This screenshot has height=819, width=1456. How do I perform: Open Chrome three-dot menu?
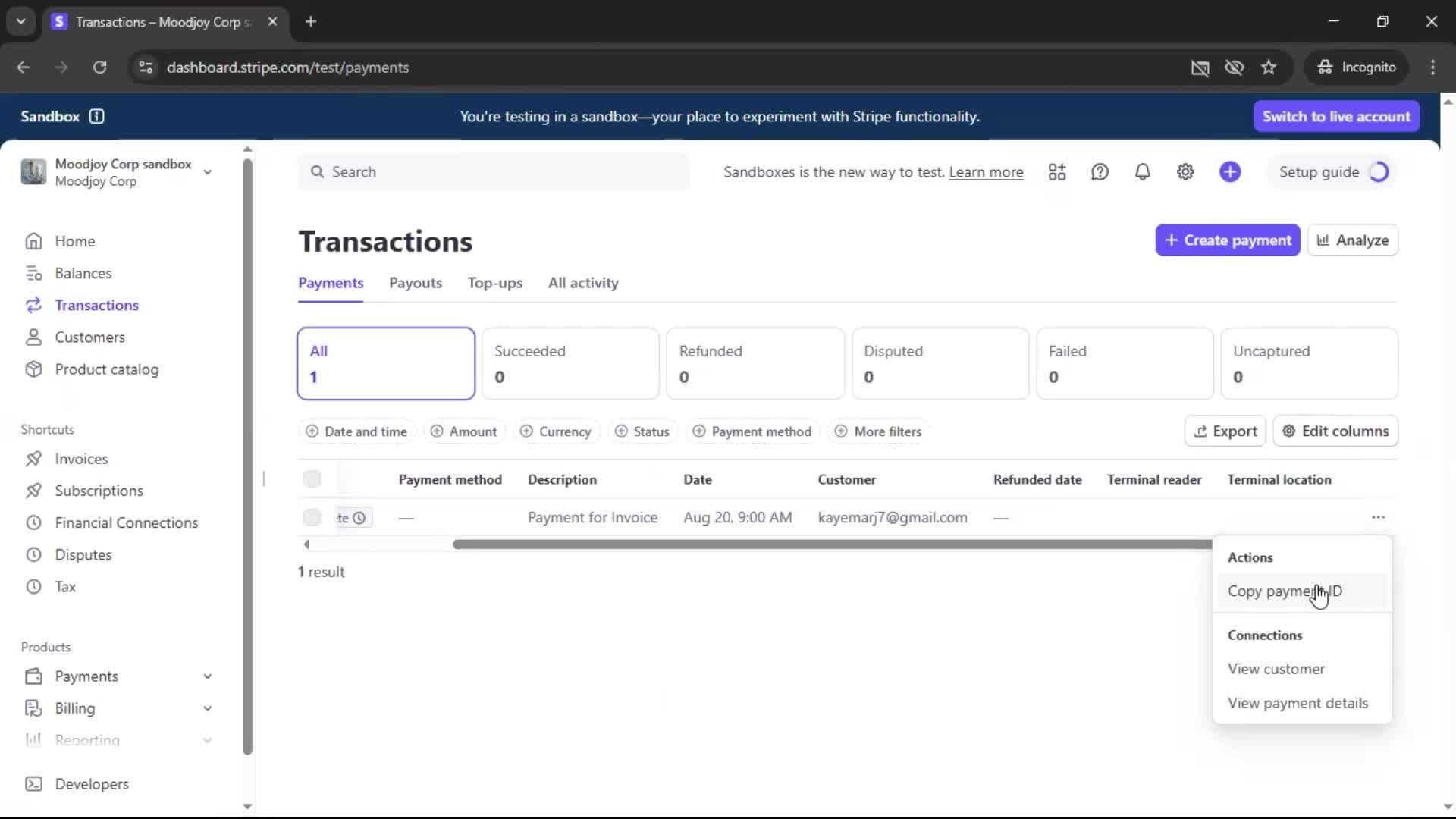click(x=1432, y=67)
